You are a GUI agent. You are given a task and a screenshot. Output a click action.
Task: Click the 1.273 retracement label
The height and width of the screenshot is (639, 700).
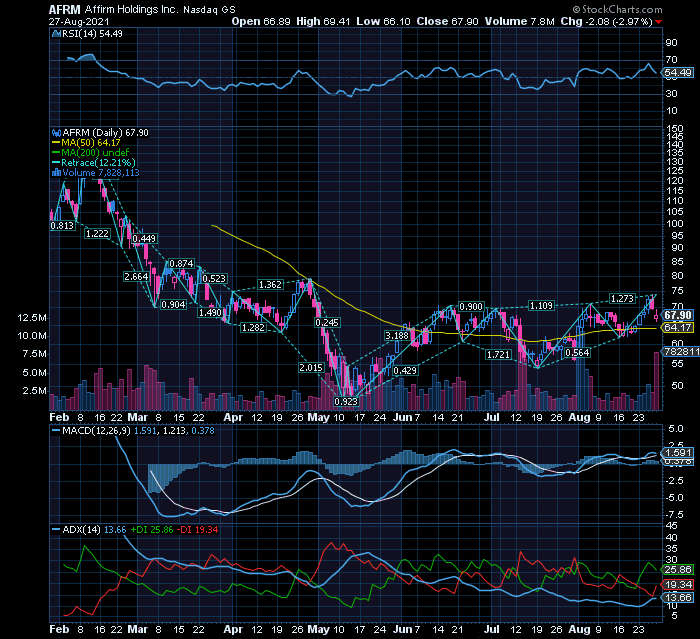point(622,298)
